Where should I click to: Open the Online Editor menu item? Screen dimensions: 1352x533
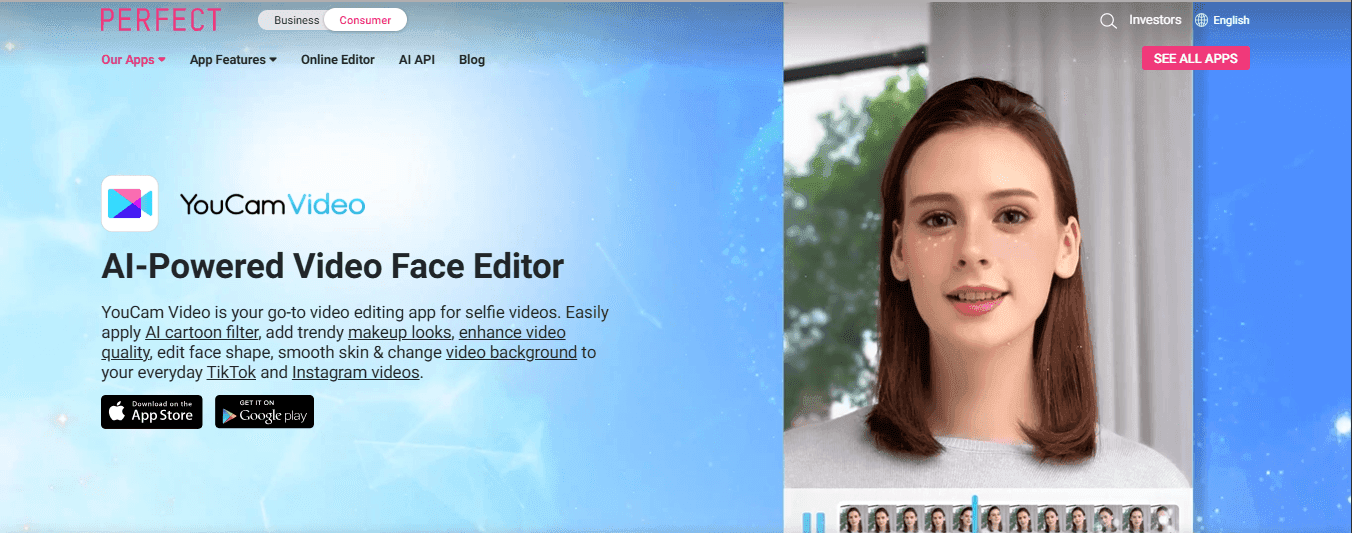tap(338, 60)
